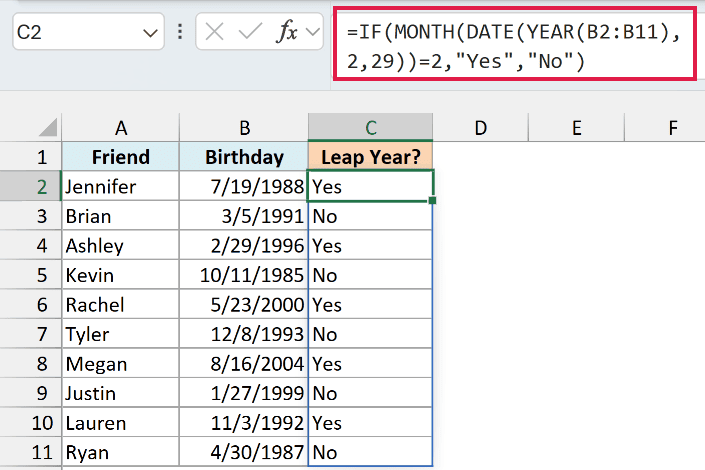Click the birthday 5/23/2000
This screenshot has height=470, width=705.
pyautogui.click(x=244, y=304)
